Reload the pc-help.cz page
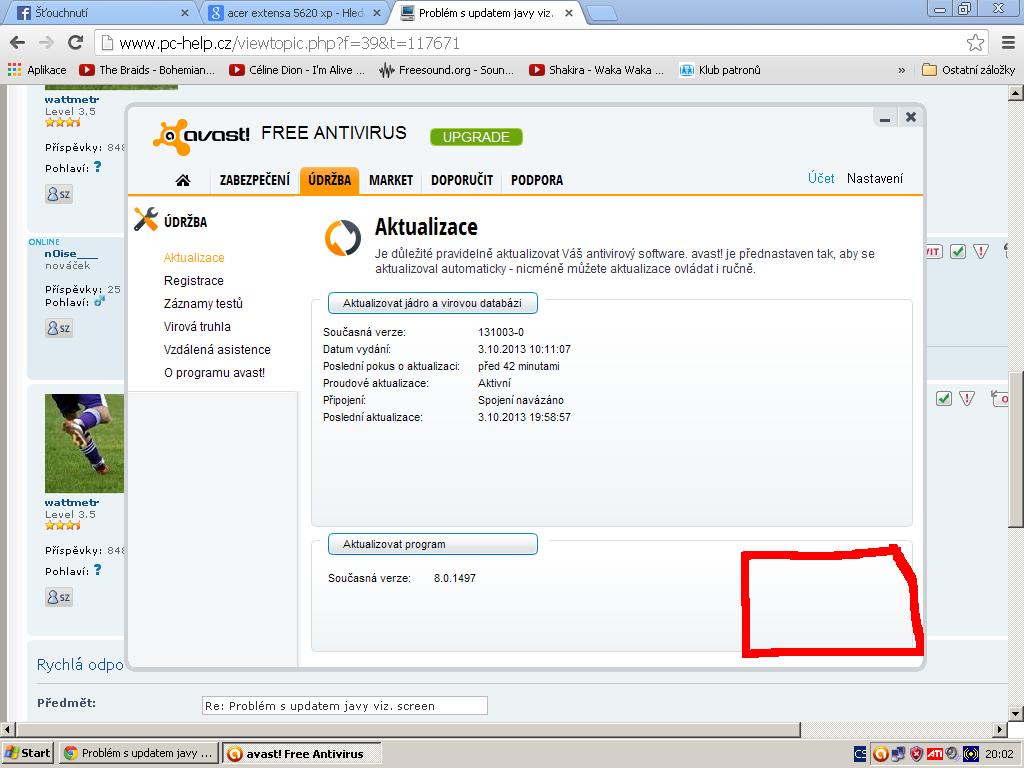Image resolution: width=1024 pixels, height=768 pixels. click(76, 43)
